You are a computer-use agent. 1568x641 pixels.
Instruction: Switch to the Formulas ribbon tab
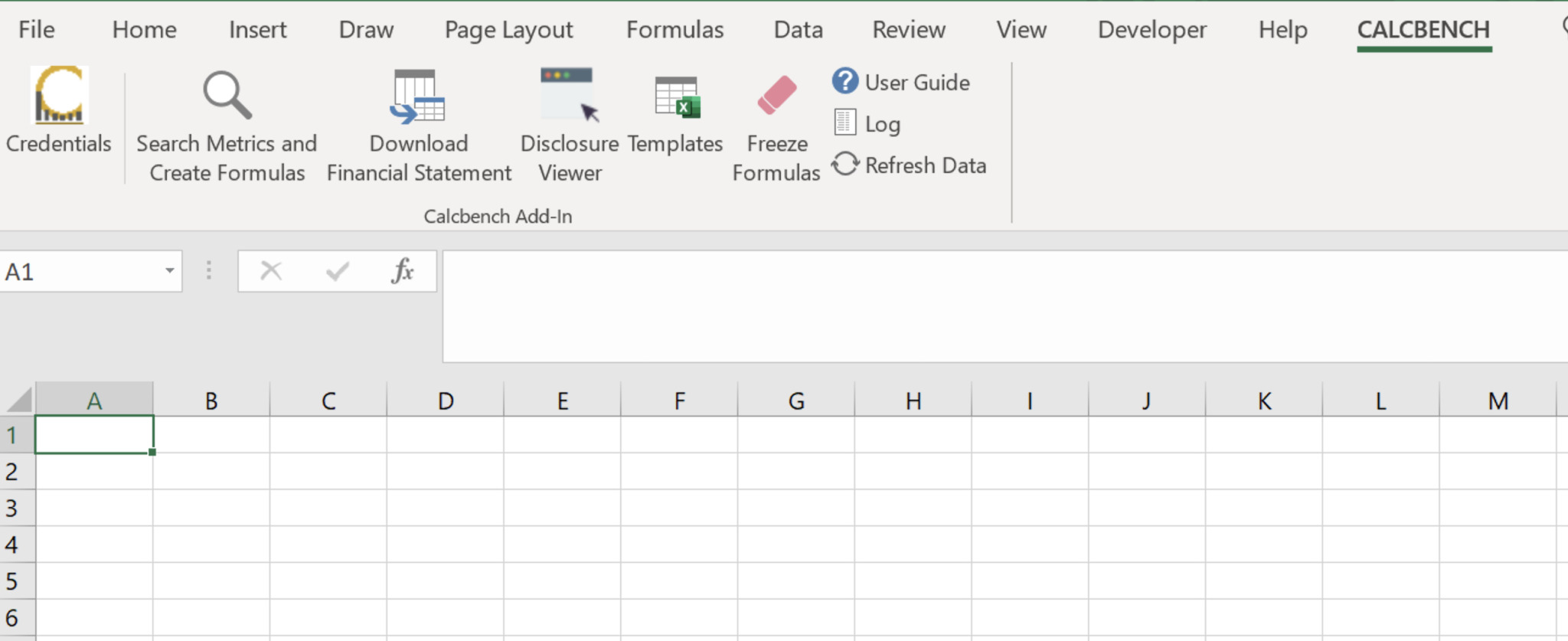[675, 30]
